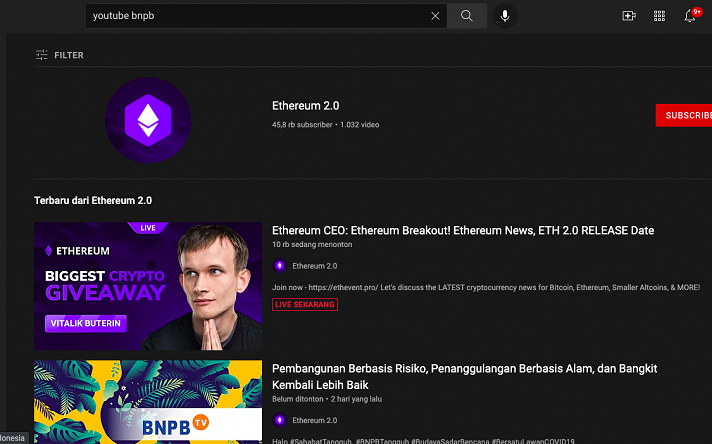Click small Ethereum channel icon under BNPB video

point(279,420)
